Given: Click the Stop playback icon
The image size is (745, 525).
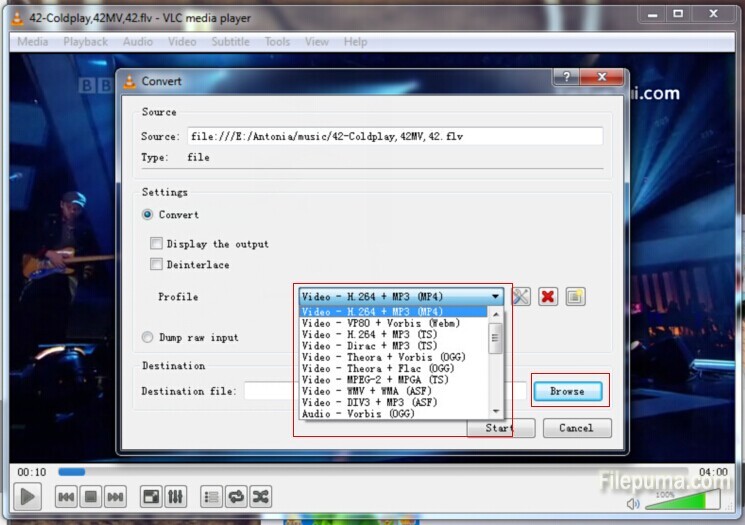Looking at the screenshot, I should (x=90, y=496).
